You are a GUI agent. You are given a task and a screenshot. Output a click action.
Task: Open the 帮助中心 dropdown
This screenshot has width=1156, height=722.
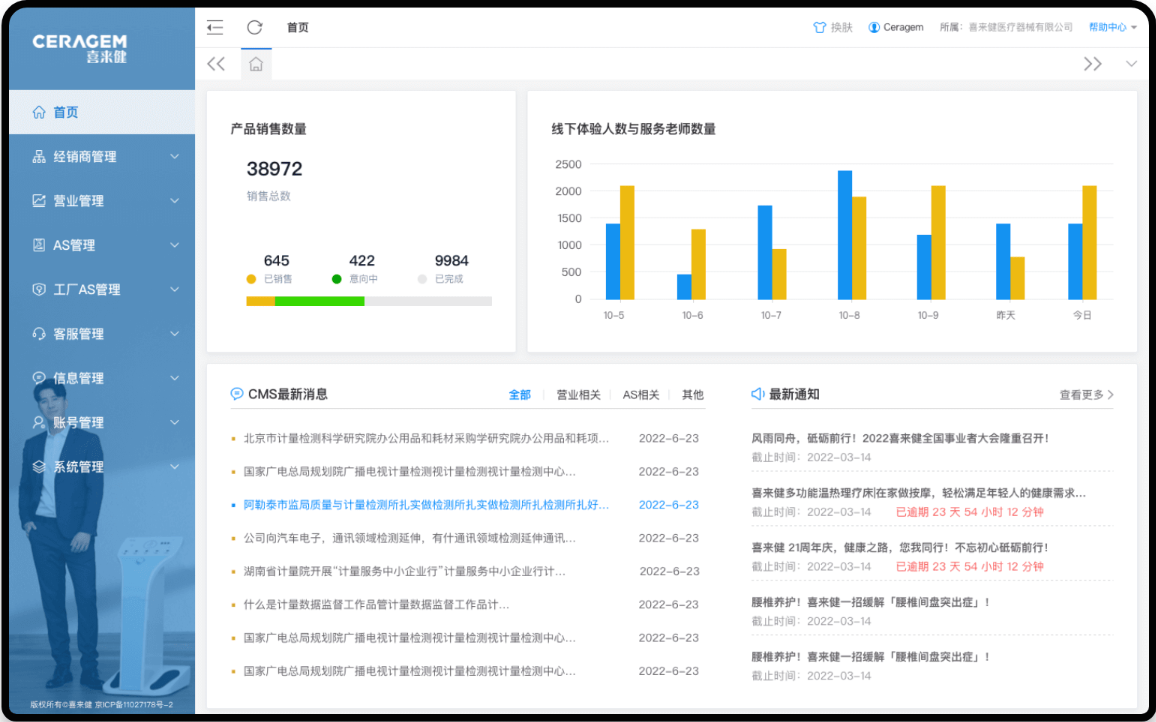coord(1112,28)
